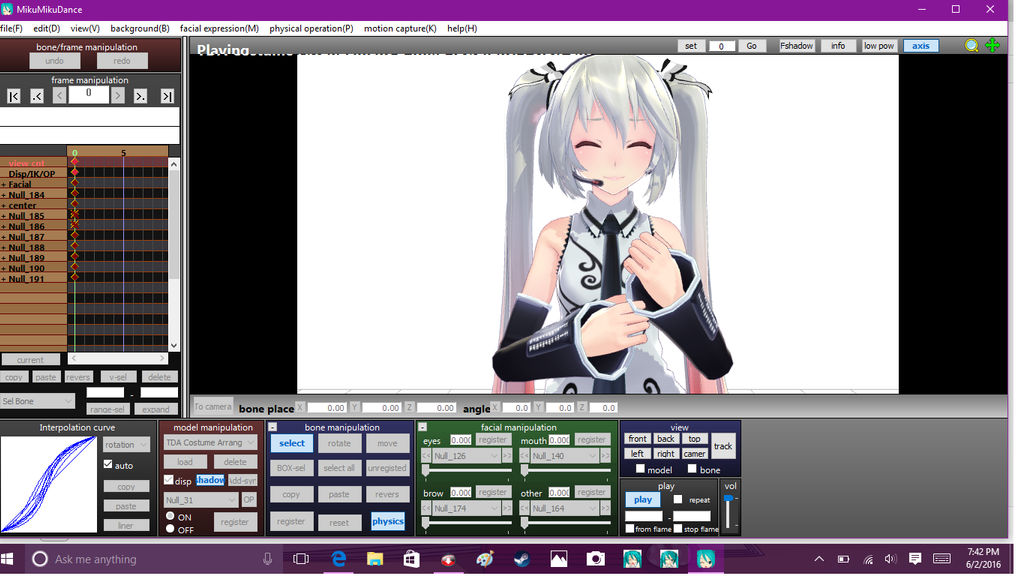Expand the Facial timeline row
Screen dimensions: 1024x576
[3, 184]
